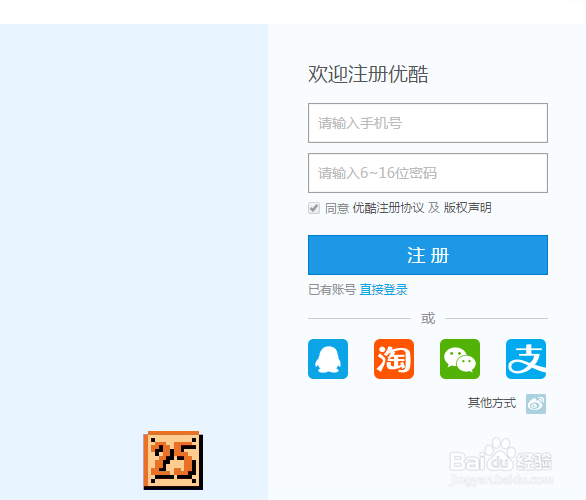The image size is (586, 500).
Task: Toggle the 同意 agreement checkbox
Action: click(x=314, y=208)
